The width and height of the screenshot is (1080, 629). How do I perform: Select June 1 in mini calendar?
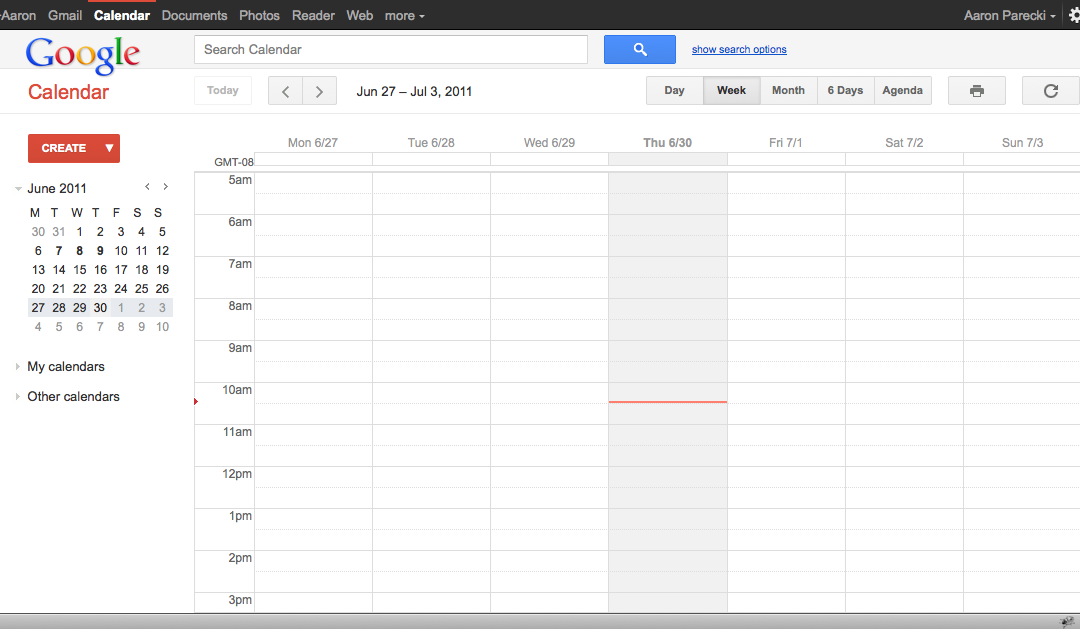[79, 232]
